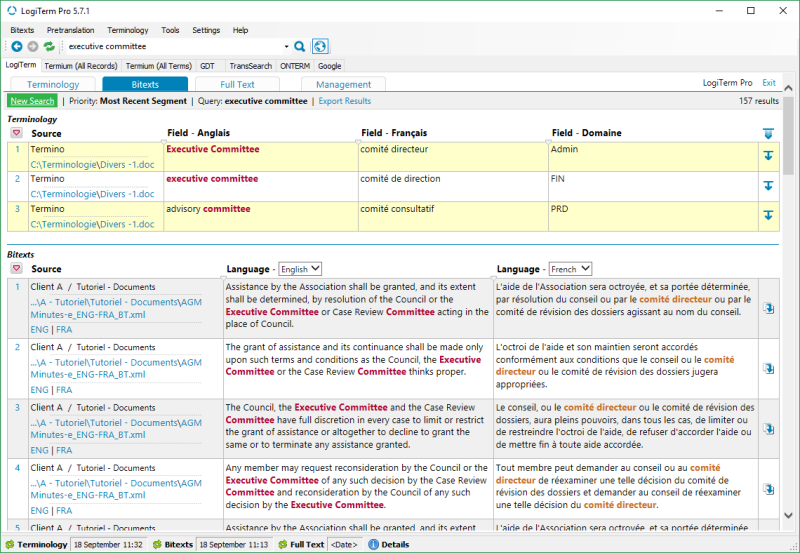Open the Tools menu
This screenshot has height=553, width=800.
170,30
